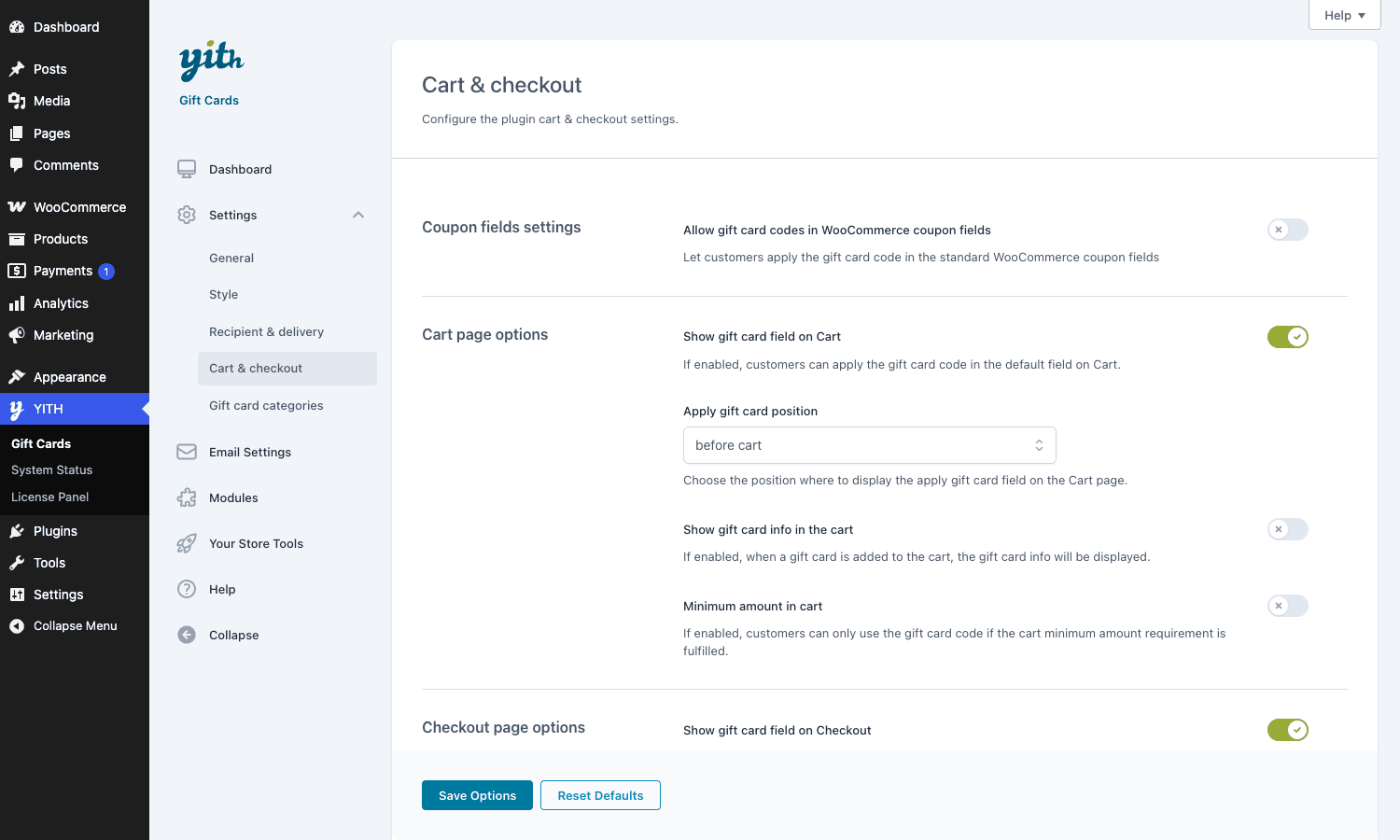
Task: Click the Modules puzzle piece icon
Action: [x=187, y=497]
